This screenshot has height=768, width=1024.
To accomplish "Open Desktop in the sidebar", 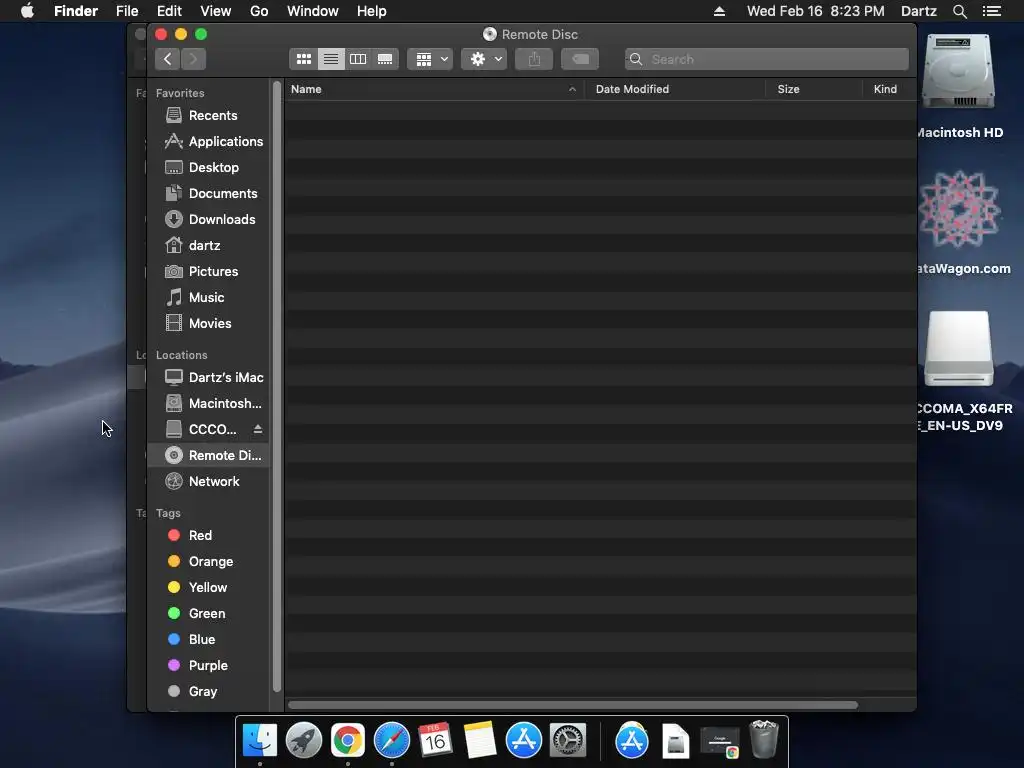I will pyautogui.click(x=209, y=168).
